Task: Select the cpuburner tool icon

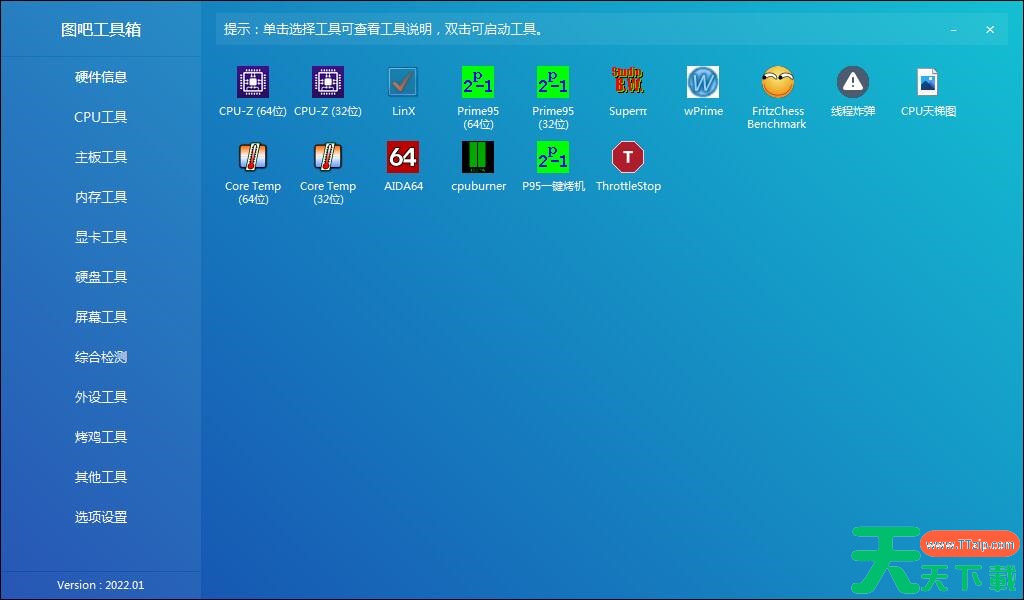Action: pos(478,157)
